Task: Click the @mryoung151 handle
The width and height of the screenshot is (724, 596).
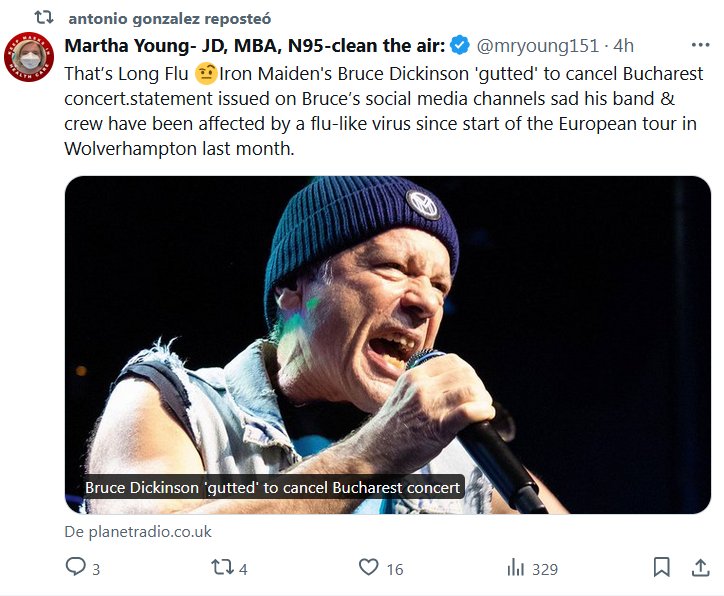Action: (538, 45)
